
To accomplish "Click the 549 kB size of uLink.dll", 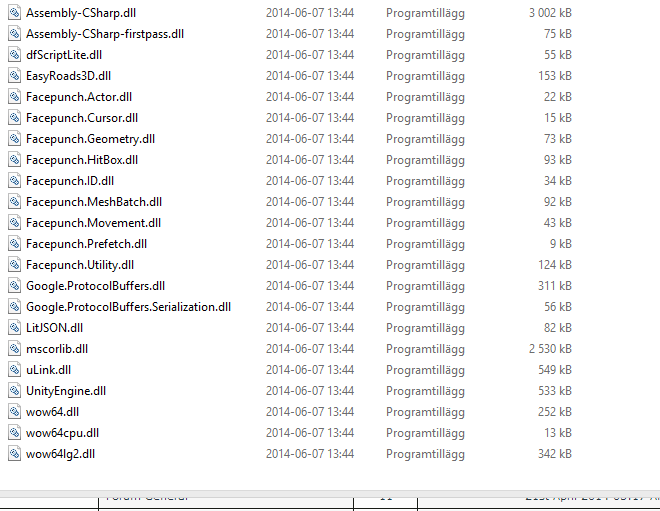I will [555, 370].
